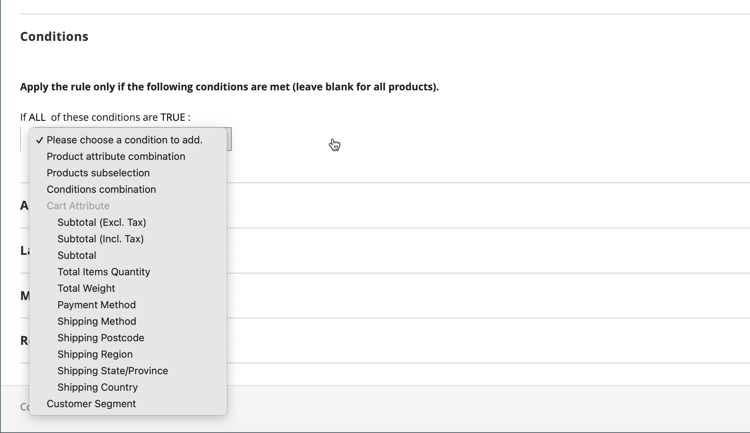Select "Product attribute combination" option
The height and width of the screenshot is (433, 750).
[x=116, y=156]
